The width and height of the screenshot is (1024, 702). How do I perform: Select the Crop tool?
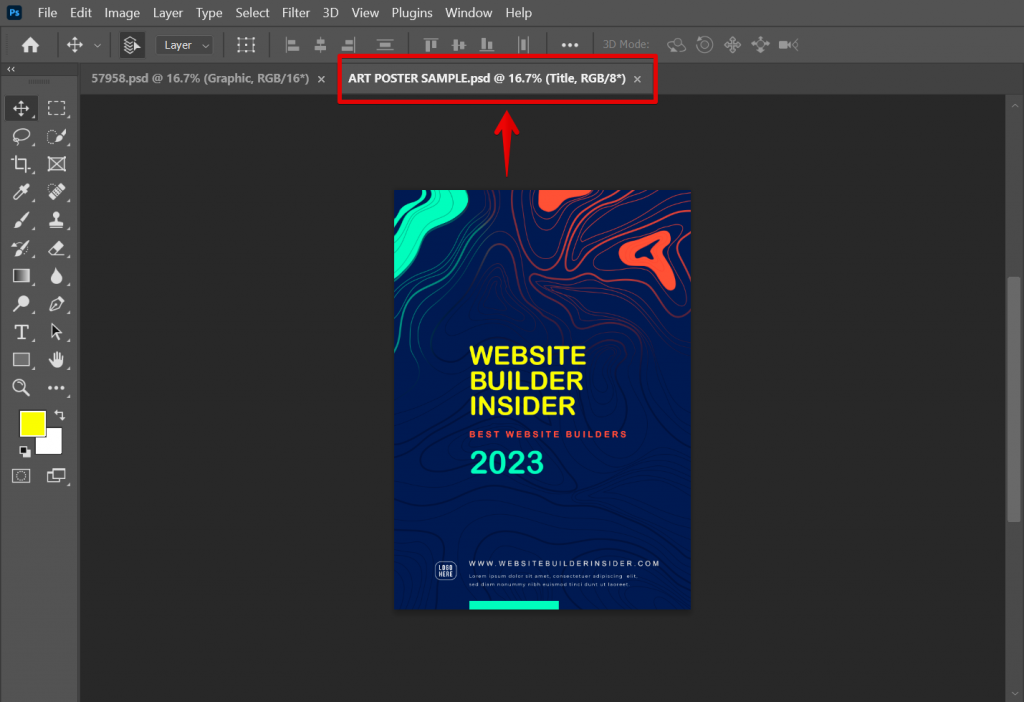(21, 164)
